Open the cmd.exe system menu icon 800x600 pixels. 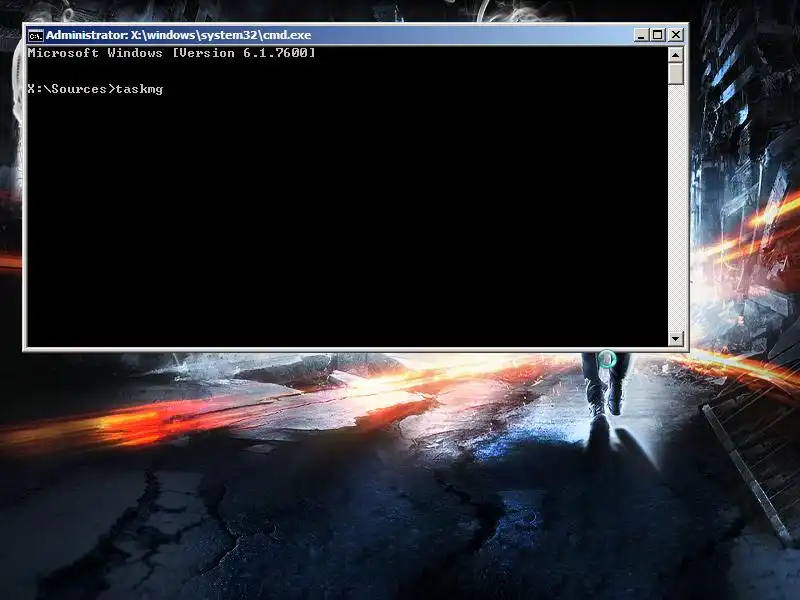(36, 36)
